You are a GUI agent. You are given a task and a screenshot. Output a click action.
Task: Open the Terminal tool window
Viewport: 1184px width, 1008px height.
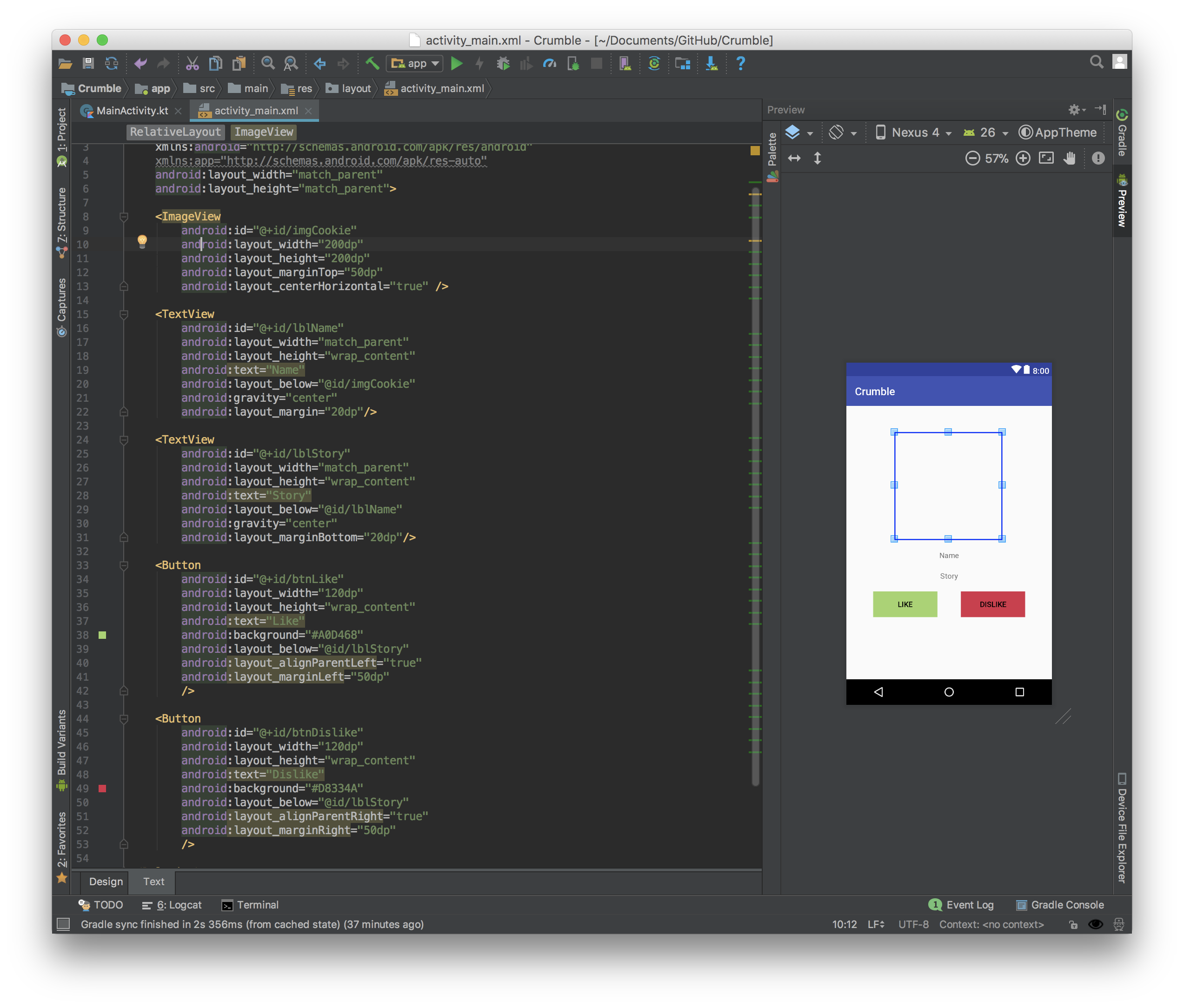[250, 905]
